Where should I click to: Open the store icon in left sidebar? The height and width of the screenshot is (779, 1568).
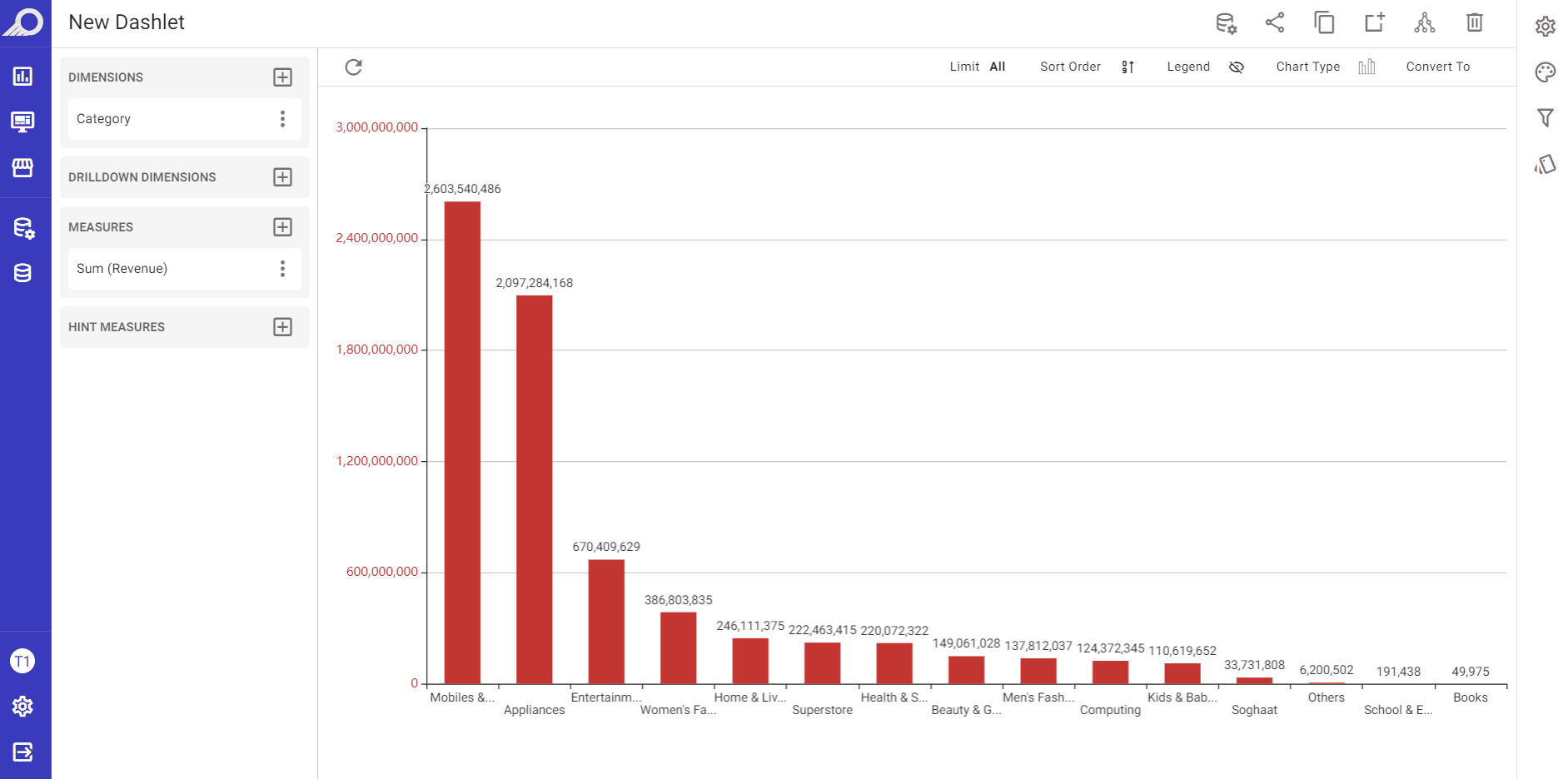point(22,167)
